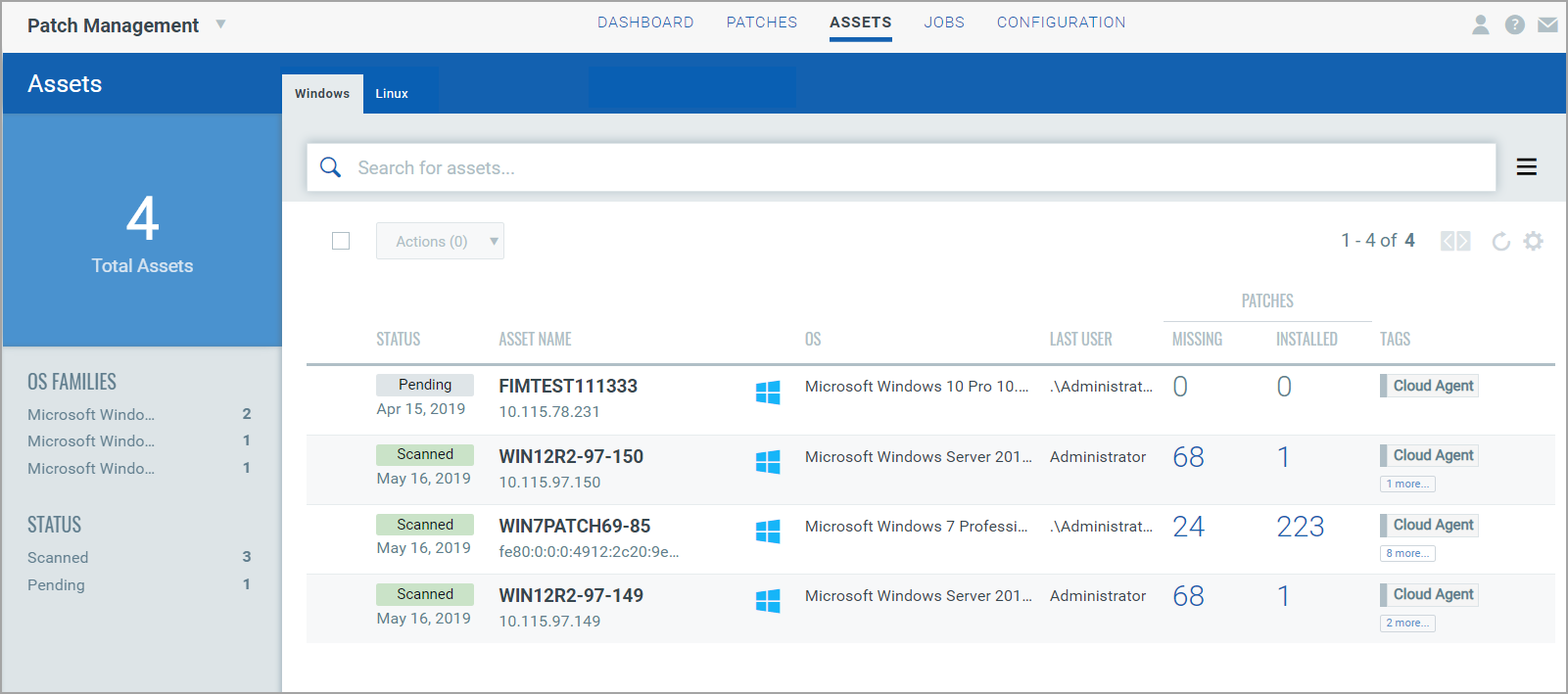Click Windows logo for WIN12R2-97-150
Screen dimensions: 1568x694
(768, 462)
